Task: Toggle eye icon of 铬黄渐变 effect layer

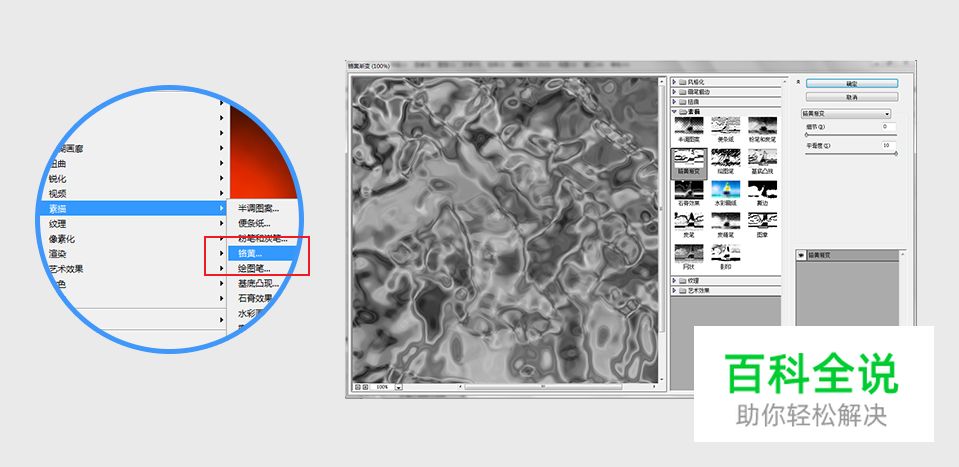Action: pyautogui.click(x=802, y=255)
